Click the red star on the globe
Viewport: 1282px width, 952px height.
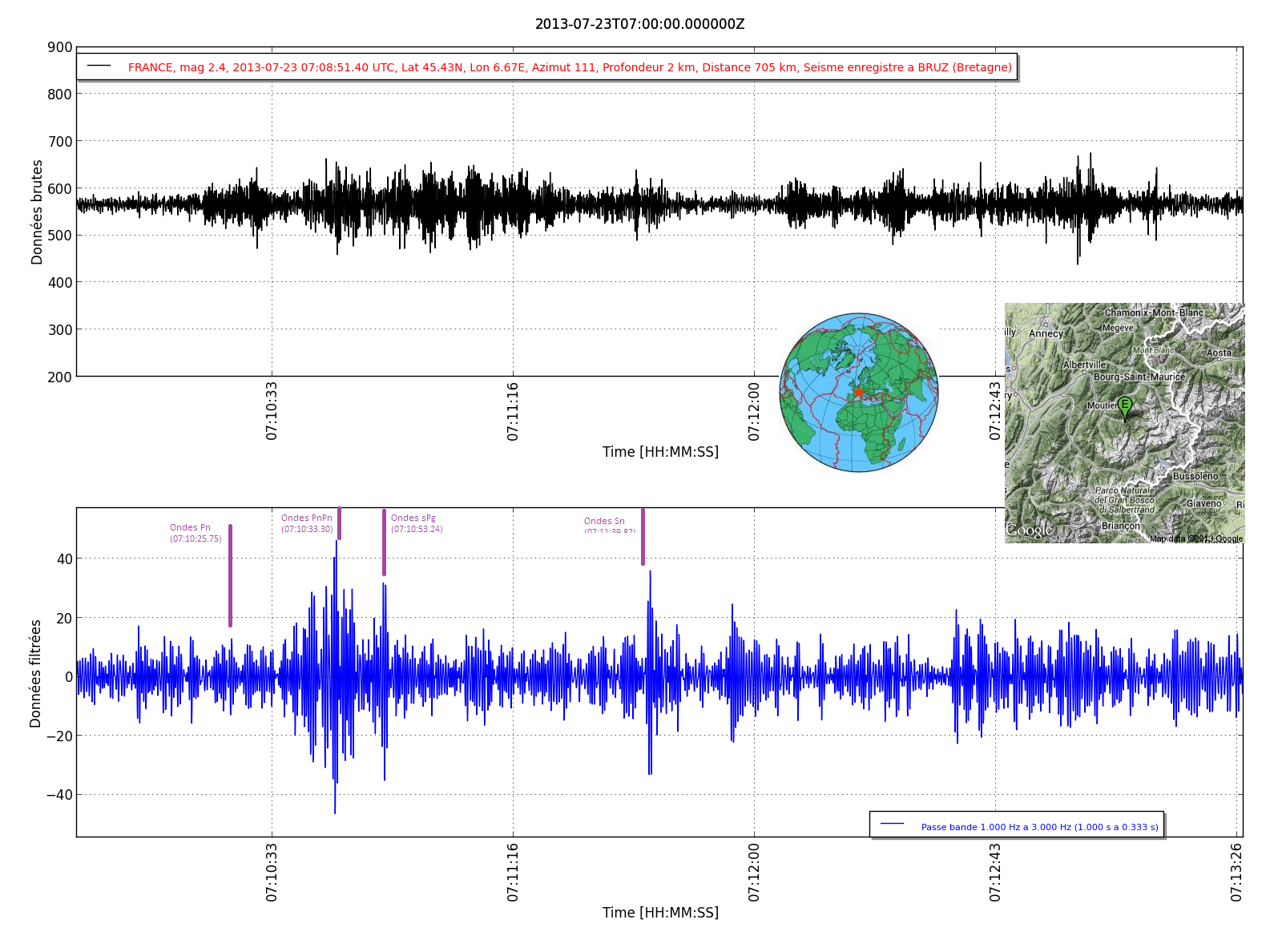[858, 392]
